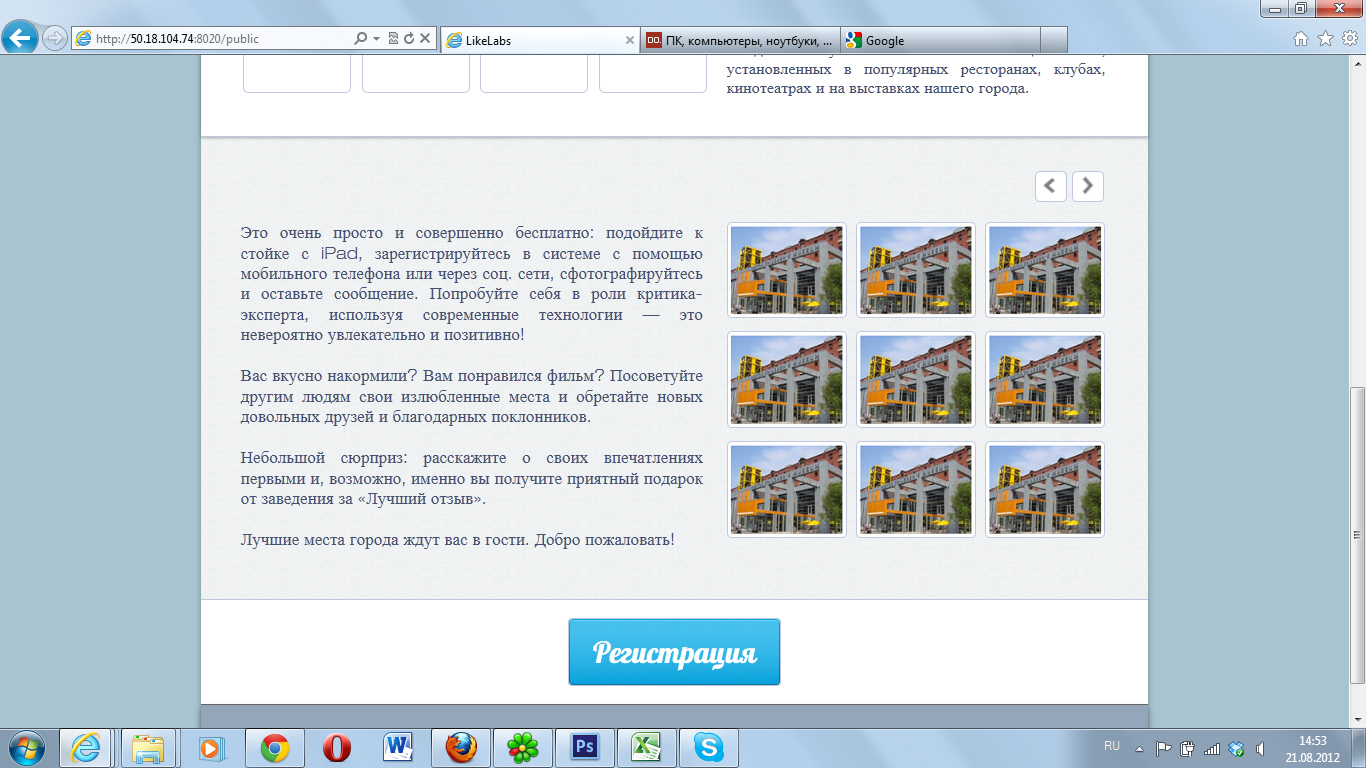Open favorites star icon
The height and width of the screenshot is (768, 1366).
click(1325, 39)
